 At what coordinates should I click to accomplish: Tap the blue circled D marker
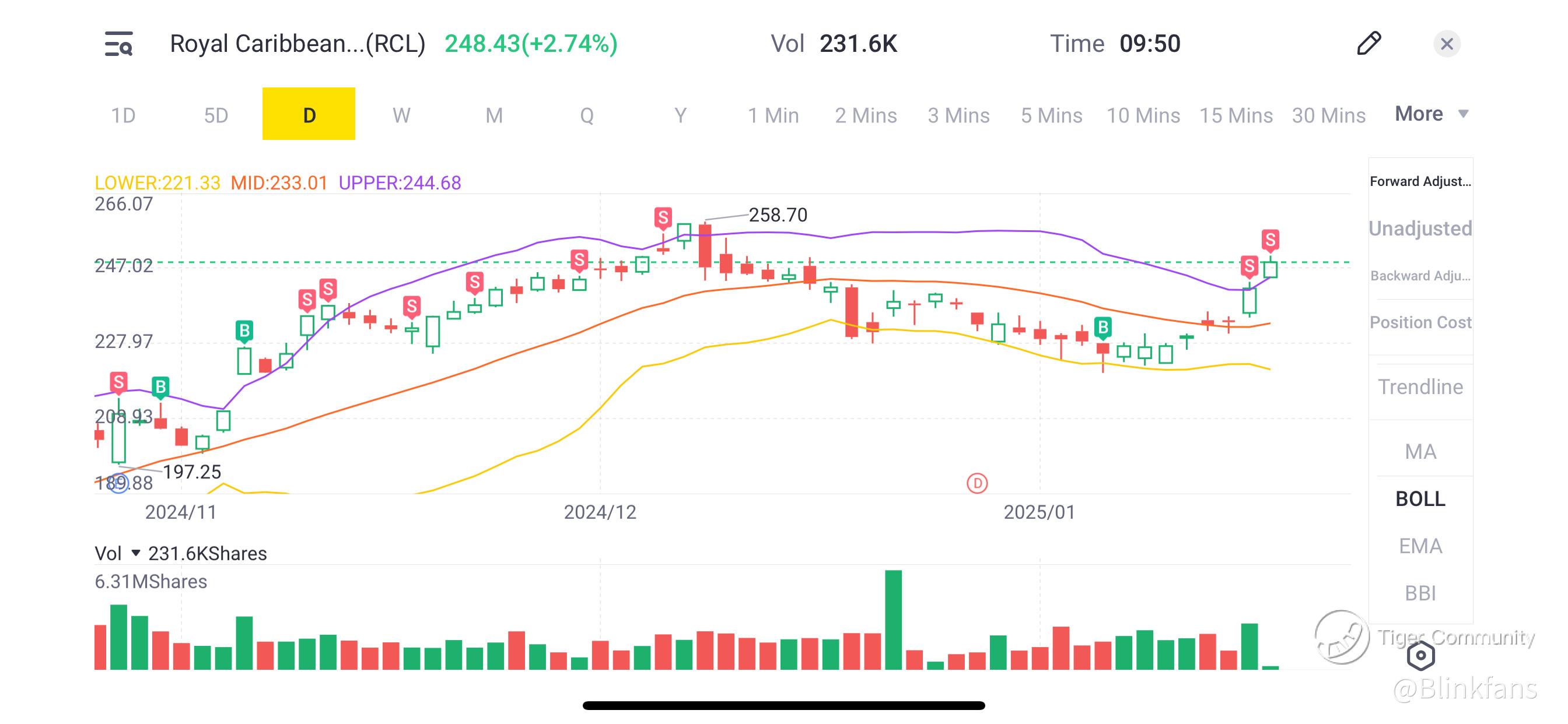(x=120, y=484)
